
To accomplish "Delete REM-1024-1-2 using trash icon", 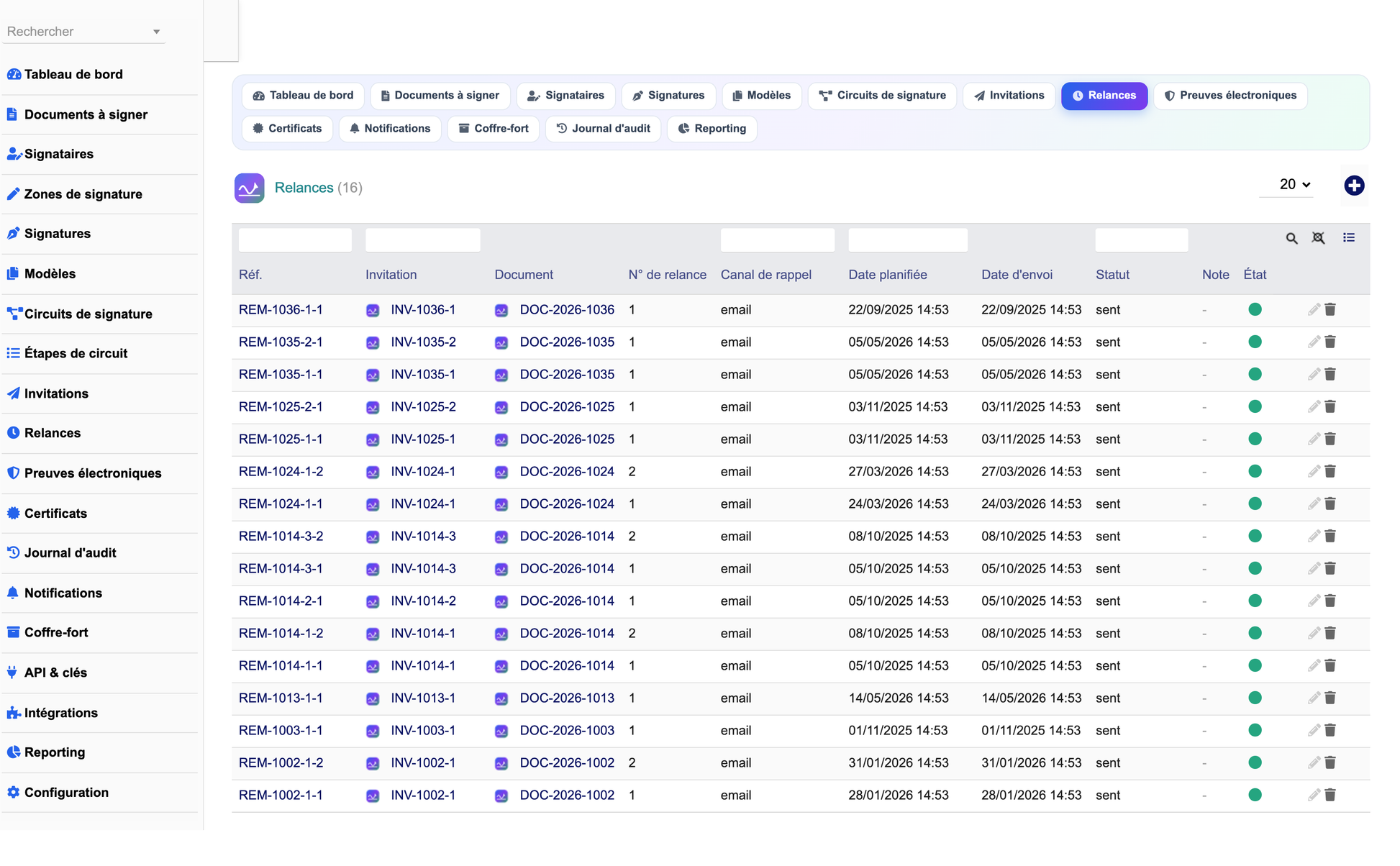I will 1330,471.
